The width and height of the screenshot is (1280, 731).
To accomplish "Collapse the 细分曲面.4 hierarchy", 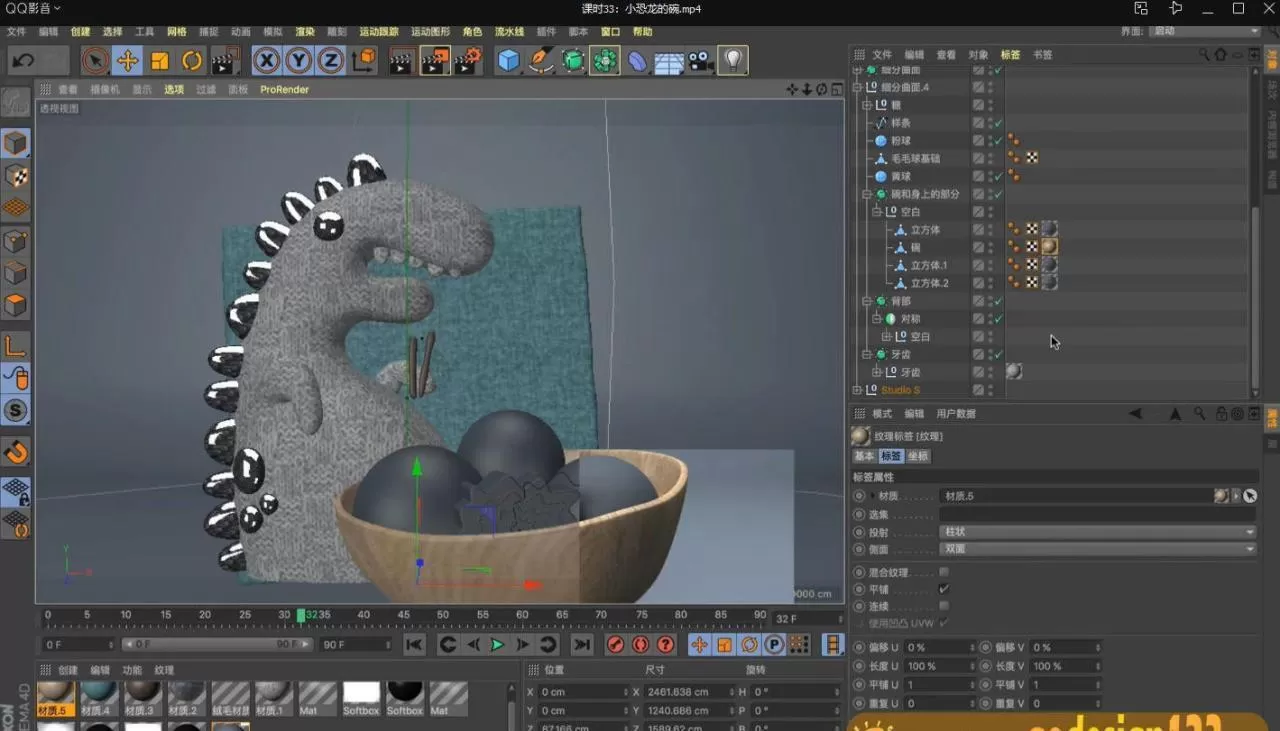I will click(x=858, y=87).
